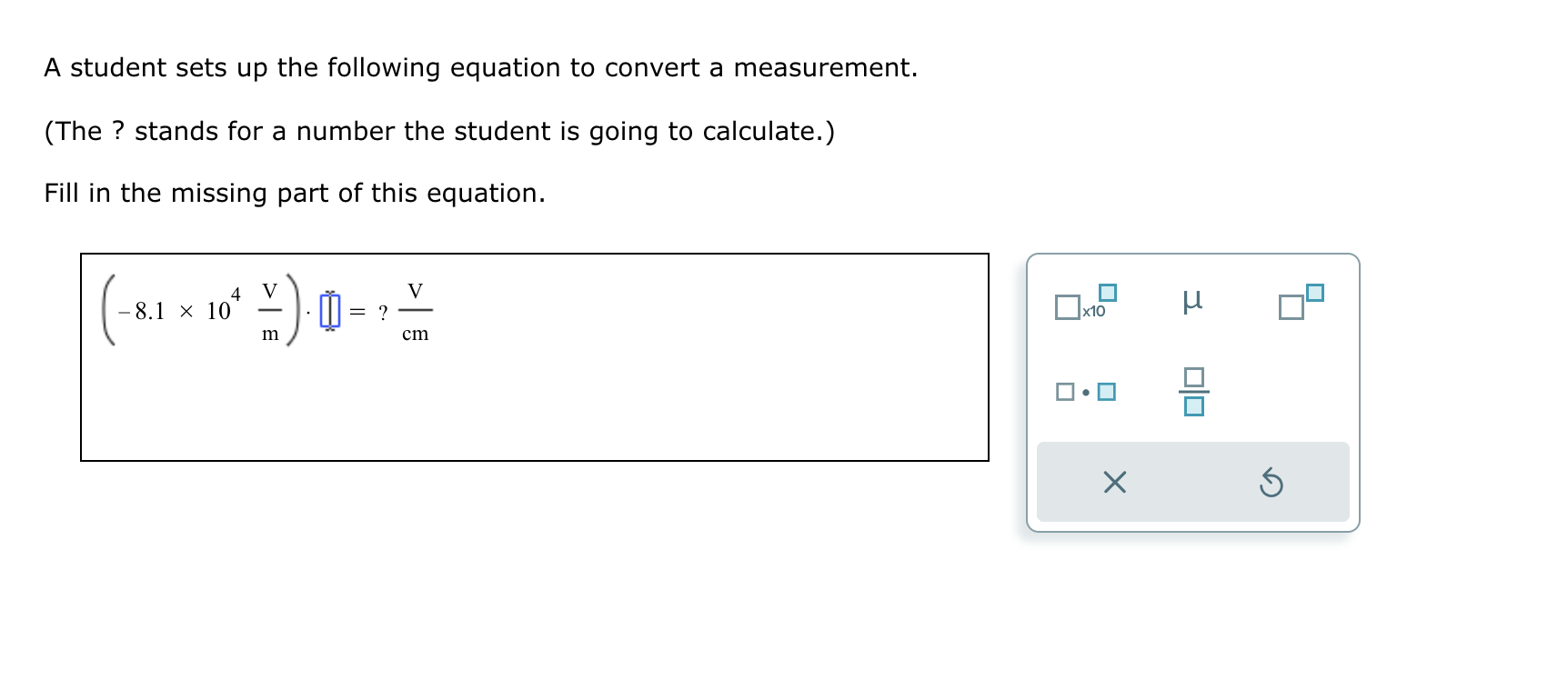Image resolution: width=1568 pixels, height=680 pixels.
Task: Click the −8.1 coefficient in the equation
Action: [x=144, y=312]
